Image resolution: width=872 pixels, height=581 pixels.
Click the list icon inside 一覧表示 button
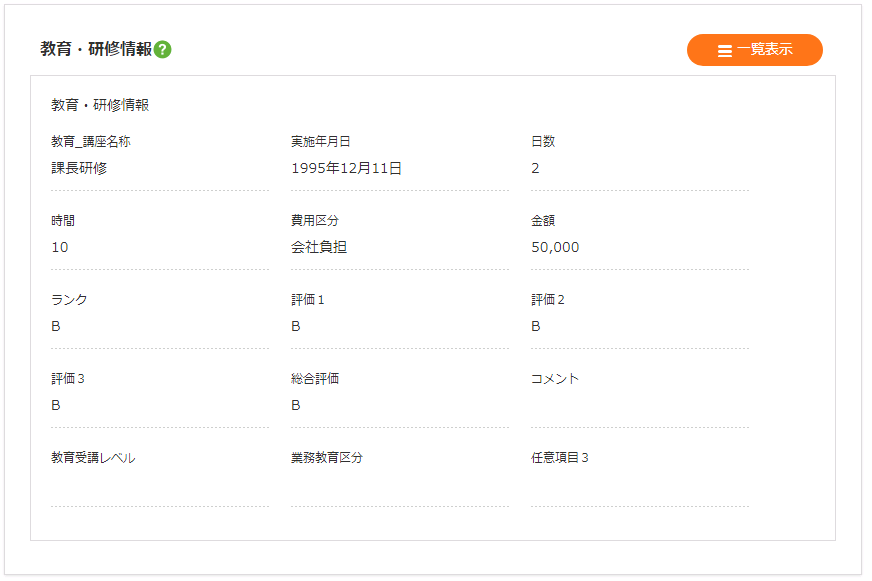coord(725,51)
